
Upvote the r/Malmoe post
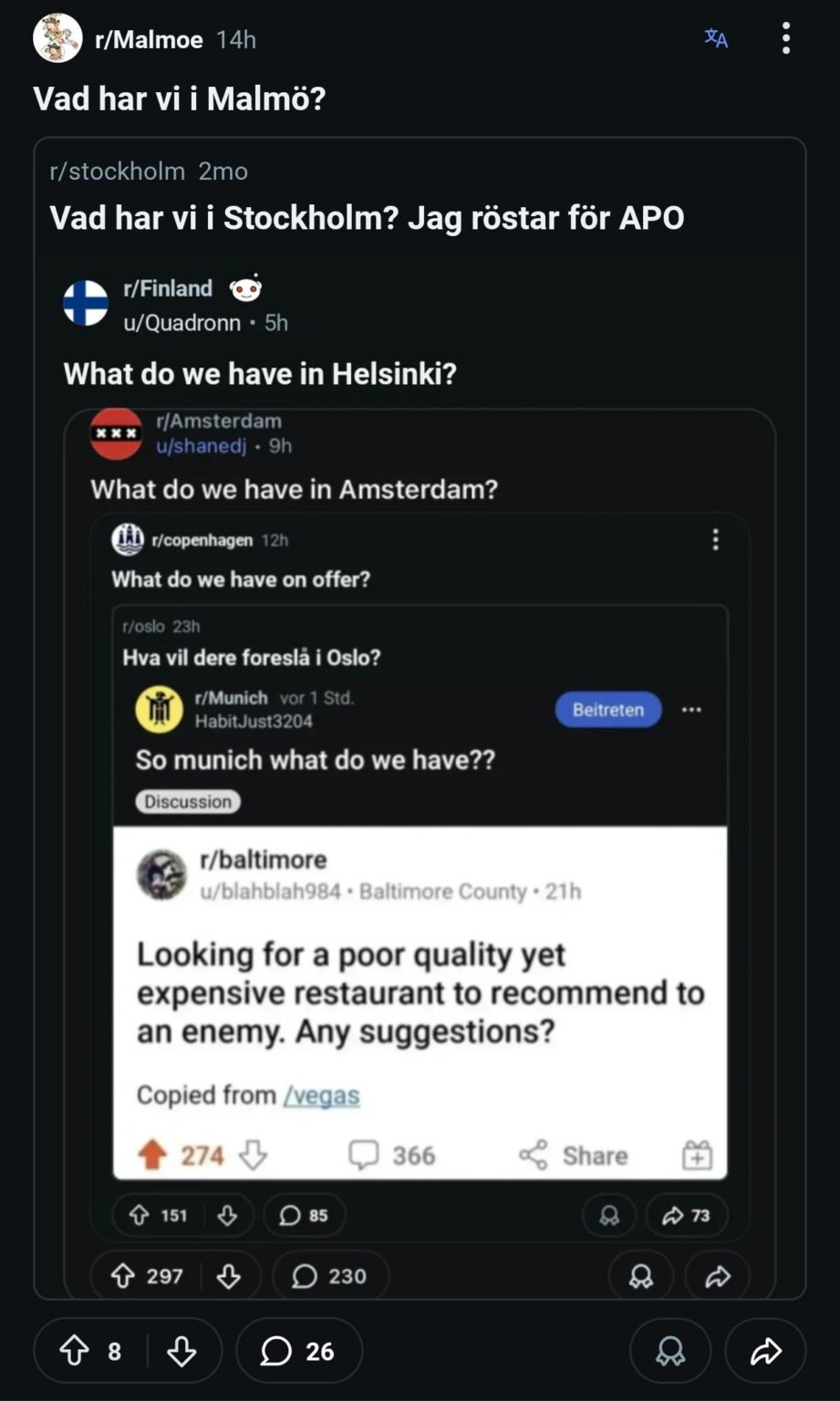pyautogui.click(x=75, y=1351)
